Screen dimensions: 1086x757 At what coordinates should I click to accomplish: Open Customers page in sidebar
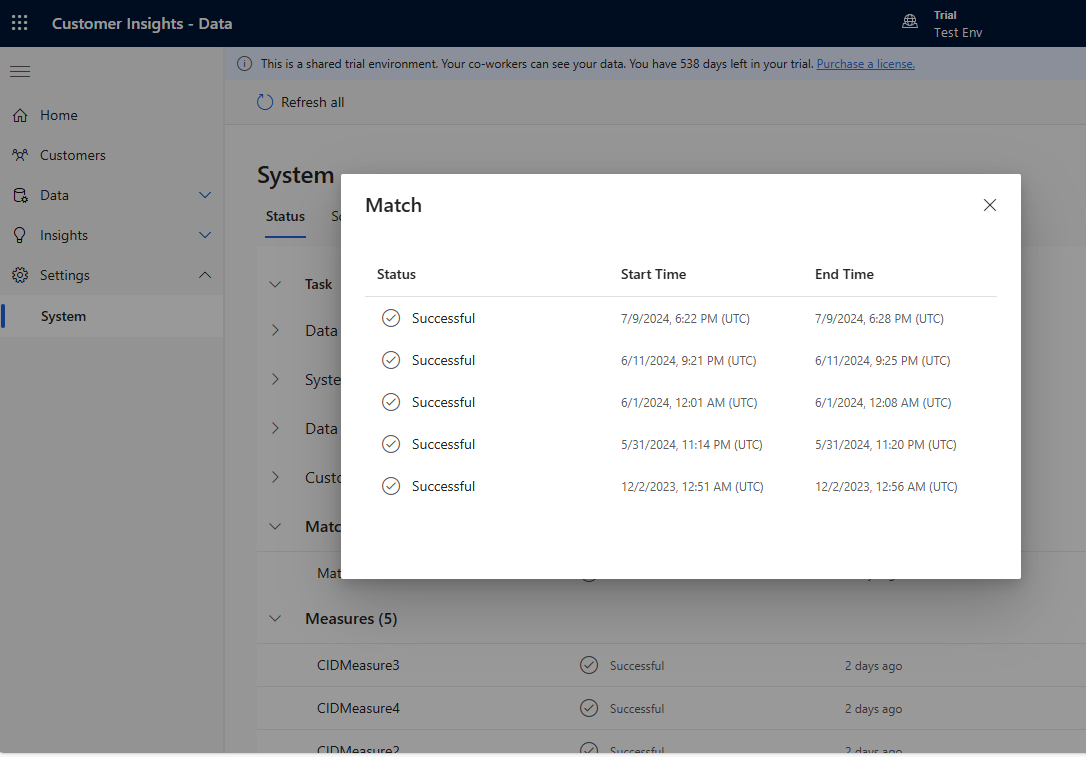click(x=73, y=155)
